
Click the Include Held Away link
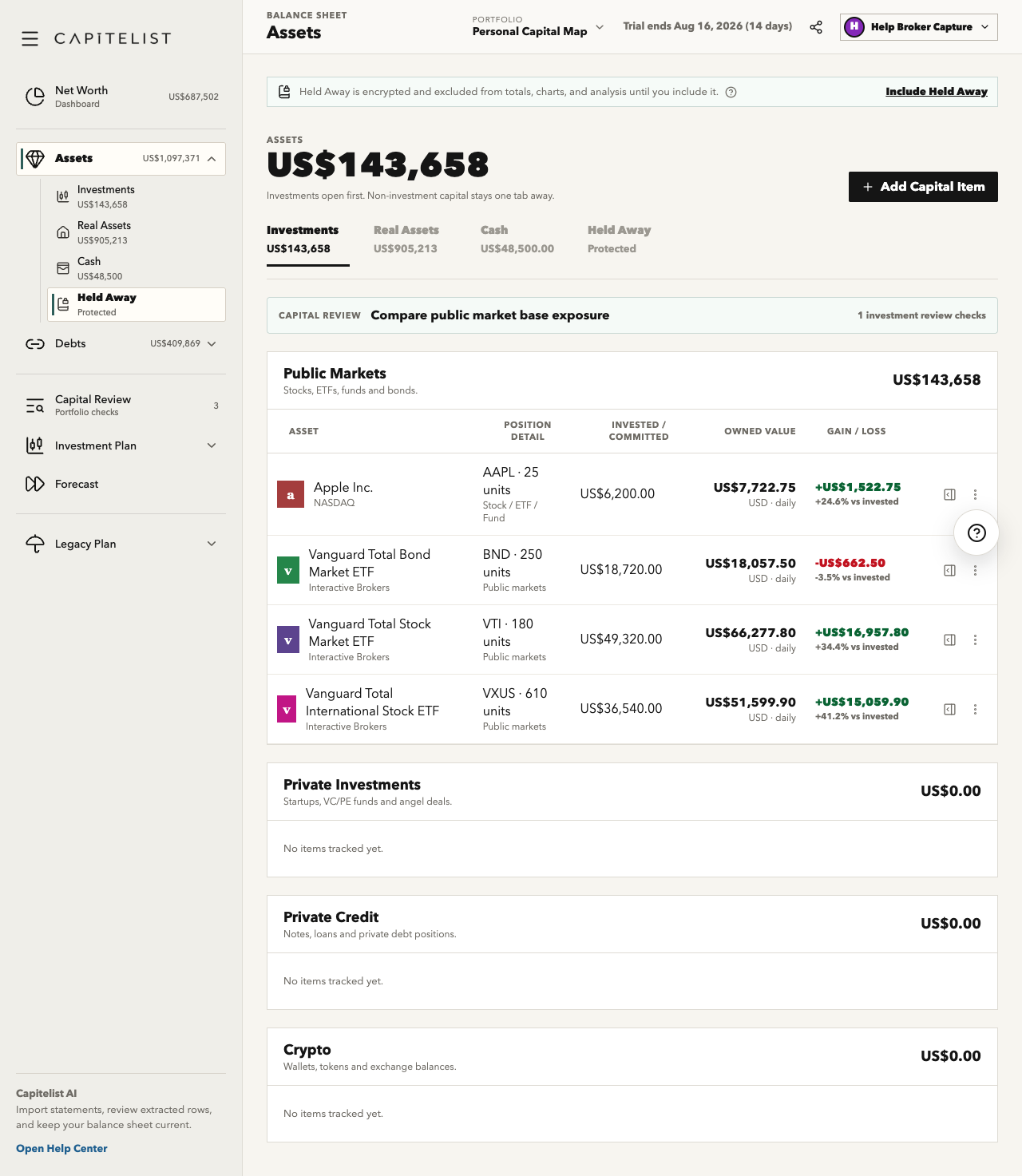[x=937, y=92]
